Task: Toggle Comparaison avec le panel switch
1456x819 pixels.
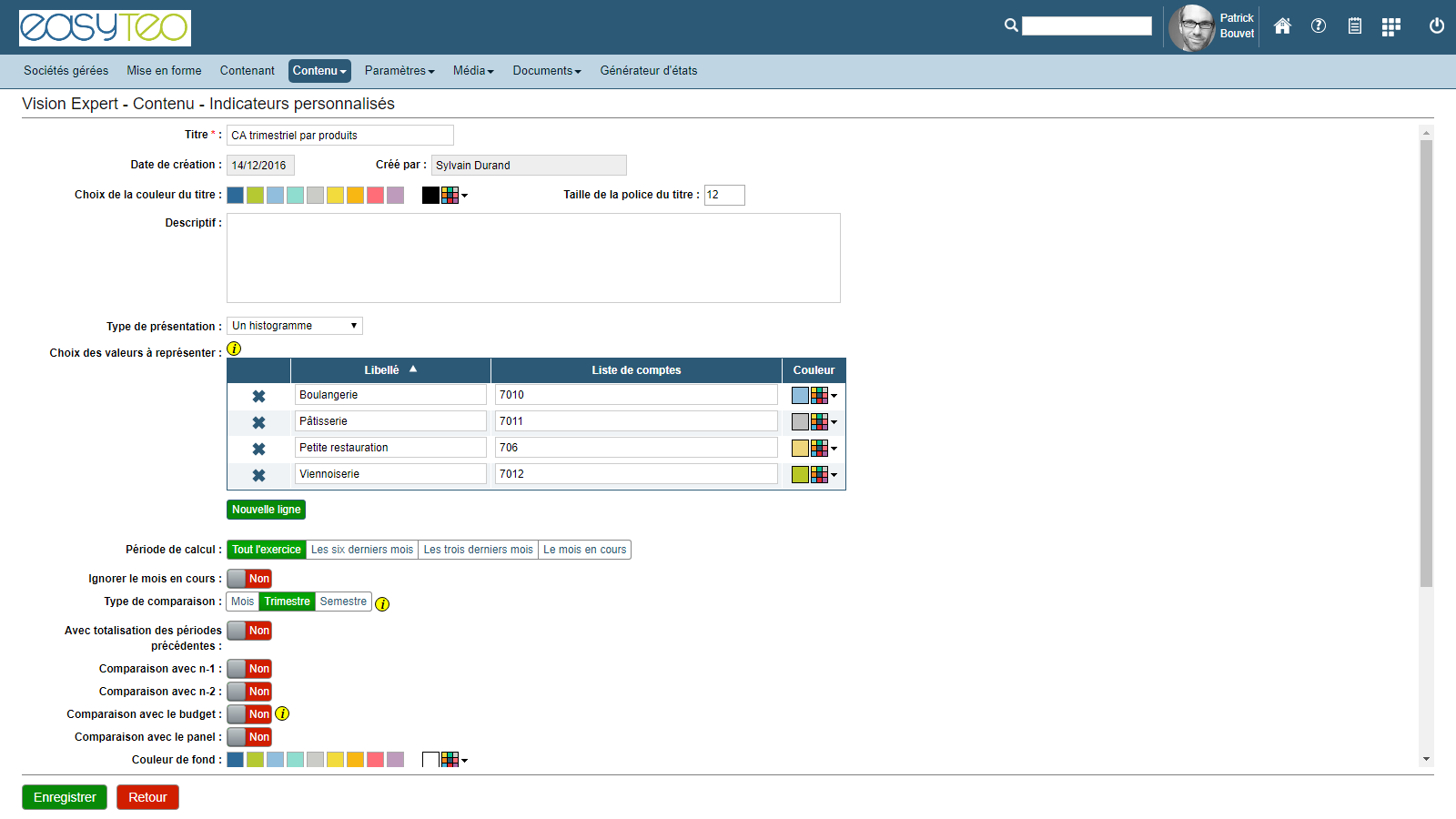Action: [x=249, y=737]
